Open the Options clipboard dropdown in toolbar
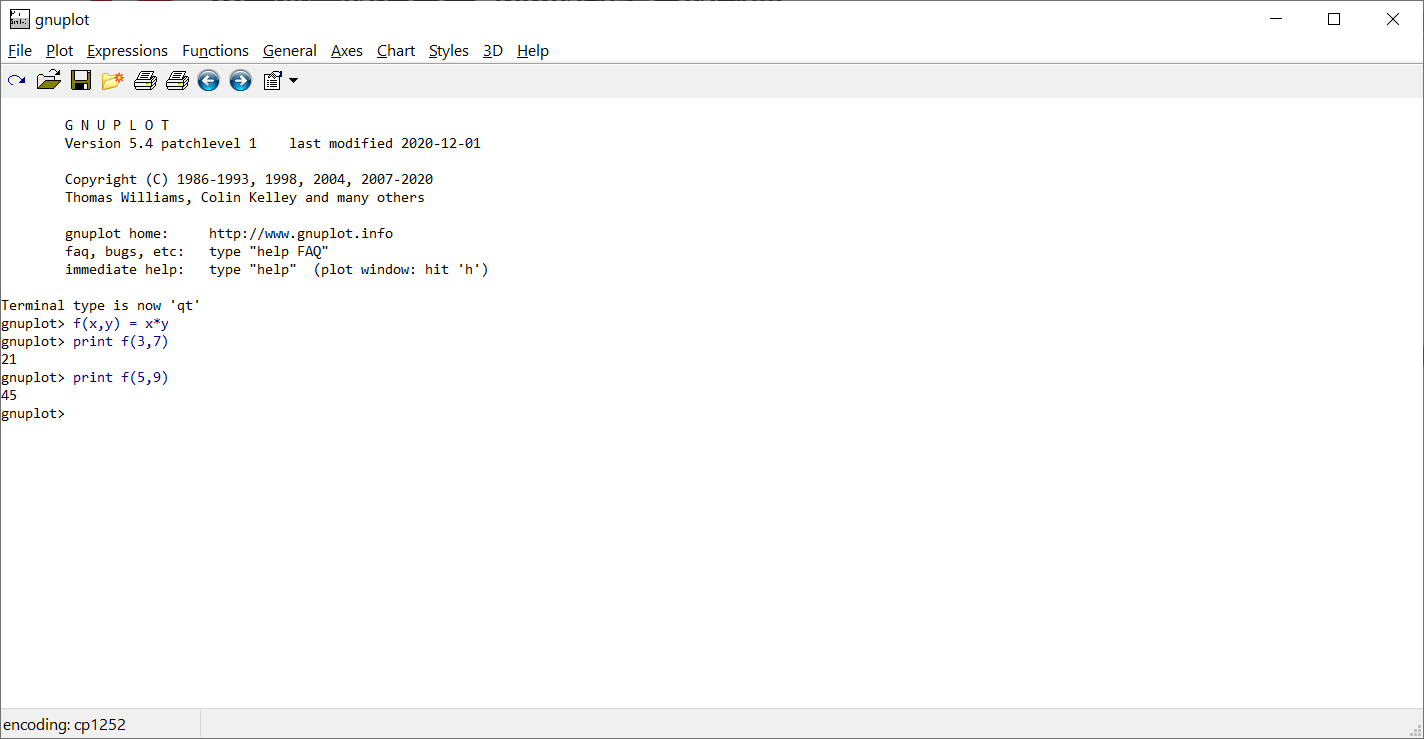This screenshot has width=1424, height=739. (280, 81)
